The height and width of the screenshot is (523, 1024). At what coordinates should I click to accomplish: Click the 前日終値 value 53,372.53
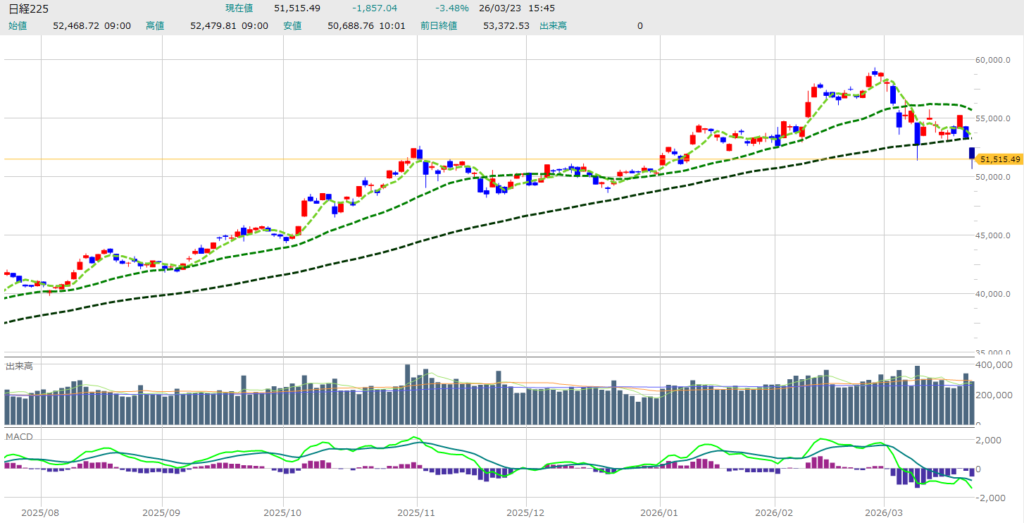505,25
